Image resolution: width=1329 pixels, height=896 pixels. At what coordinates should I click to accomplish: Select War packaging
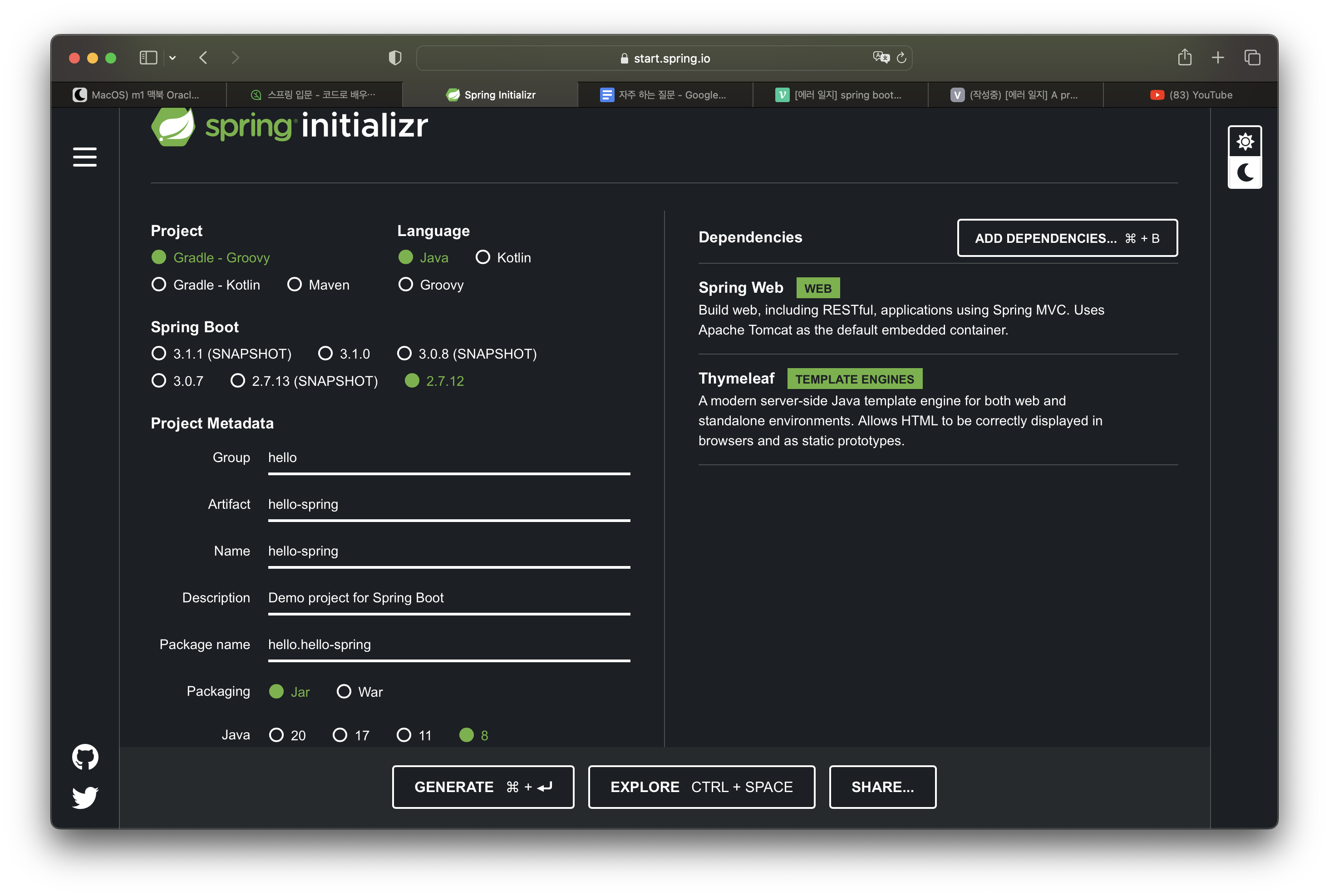tap(359, 691)
